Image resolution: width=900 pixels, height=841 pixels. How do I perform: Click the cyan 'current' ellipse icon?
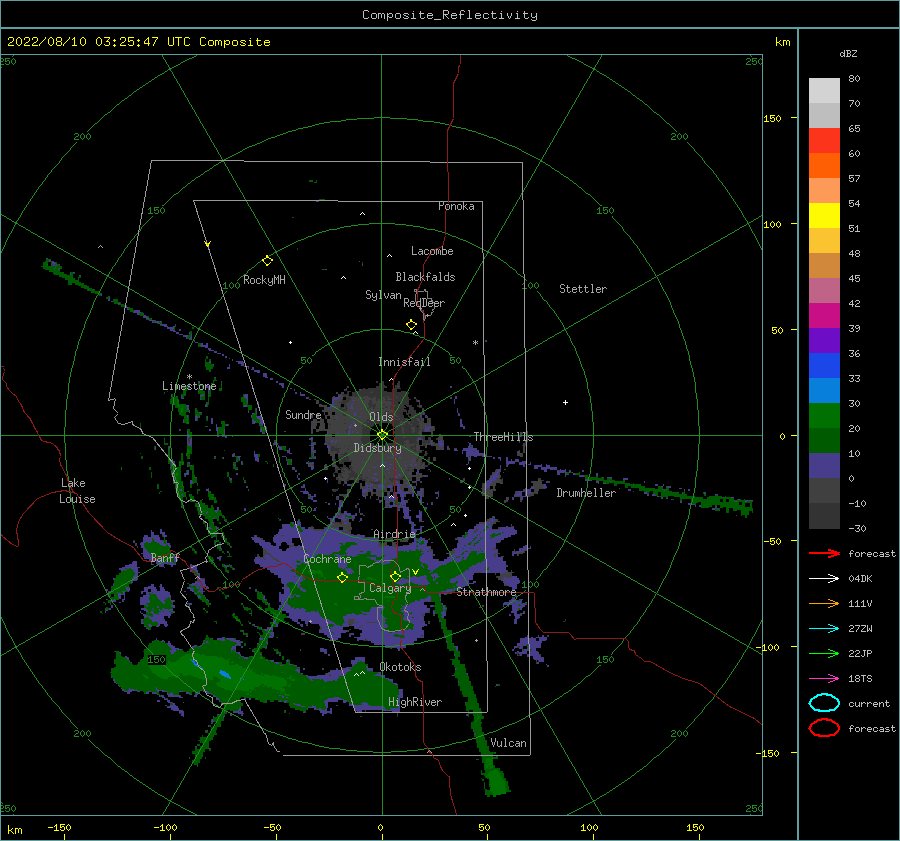824,703
